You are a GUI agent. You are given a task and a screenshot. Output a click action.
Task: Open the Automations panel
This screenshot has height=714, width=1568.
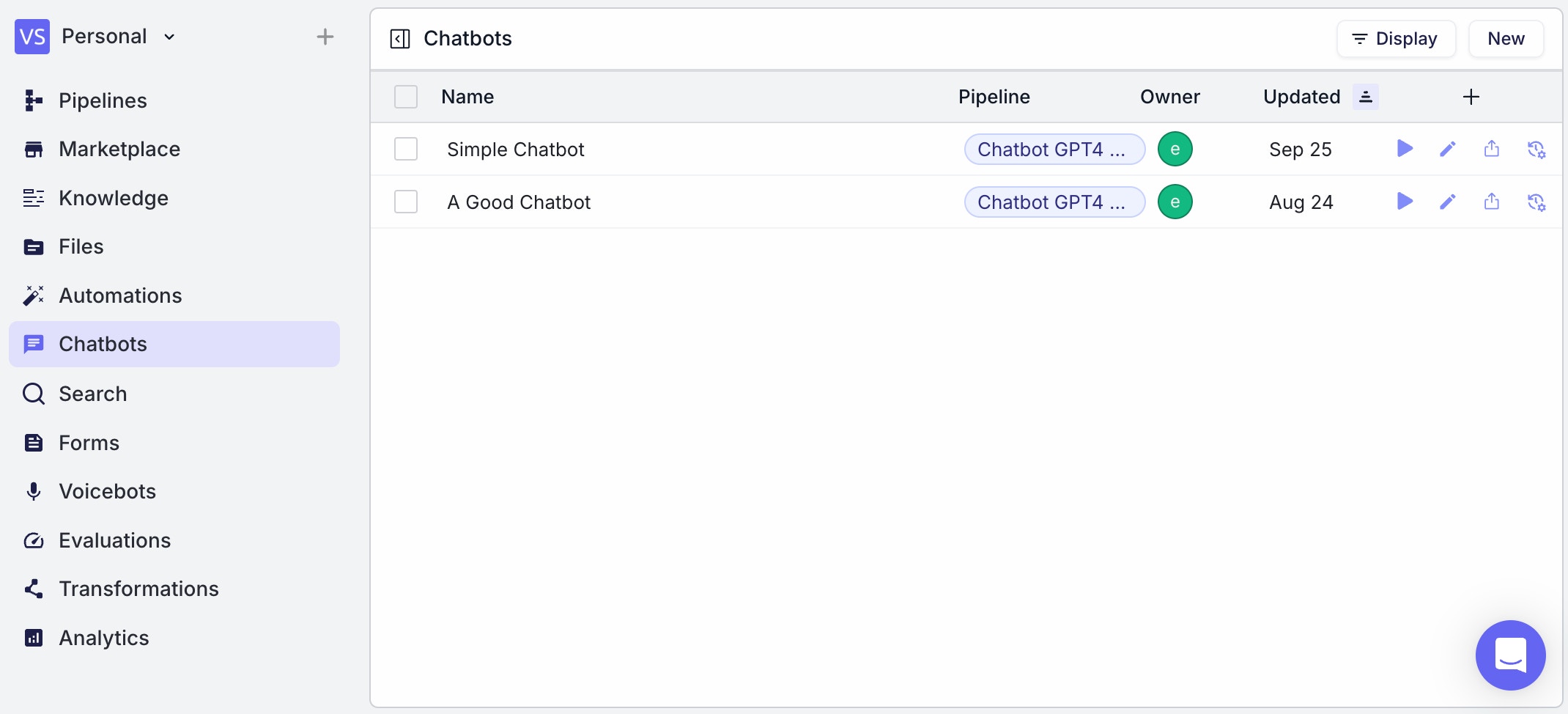[x=120, y=295]
